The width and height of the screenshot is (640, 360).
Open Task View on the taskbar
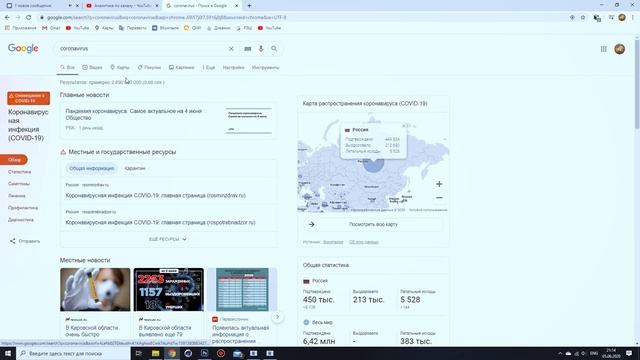coord(139,353)
